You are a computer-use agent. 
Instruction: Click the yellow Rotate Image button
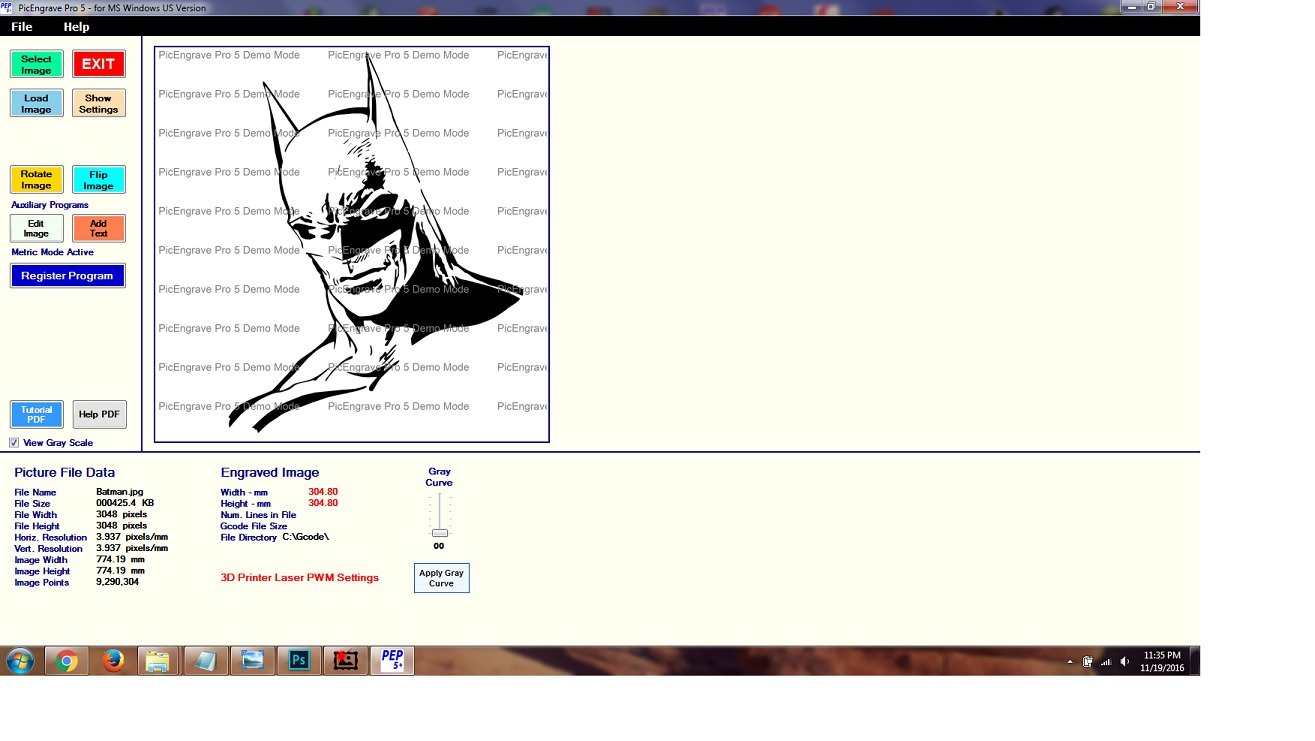click(37, 179)
